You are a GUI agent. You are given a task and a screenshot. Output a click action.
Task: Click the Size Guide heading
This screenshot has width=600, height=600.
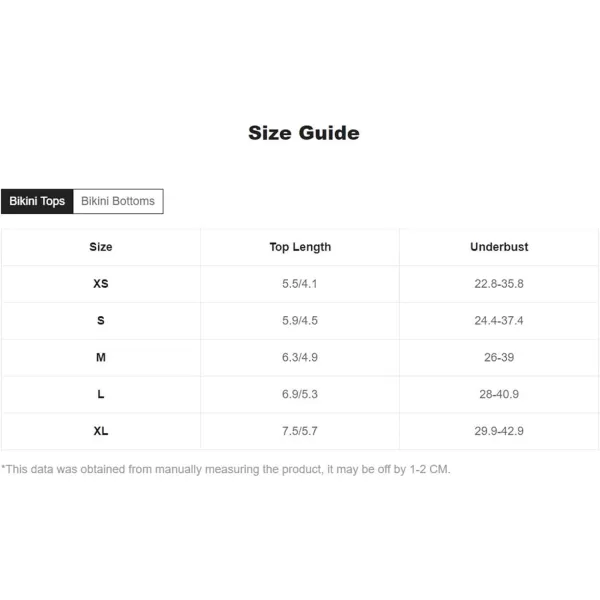(x=304, y=133)
